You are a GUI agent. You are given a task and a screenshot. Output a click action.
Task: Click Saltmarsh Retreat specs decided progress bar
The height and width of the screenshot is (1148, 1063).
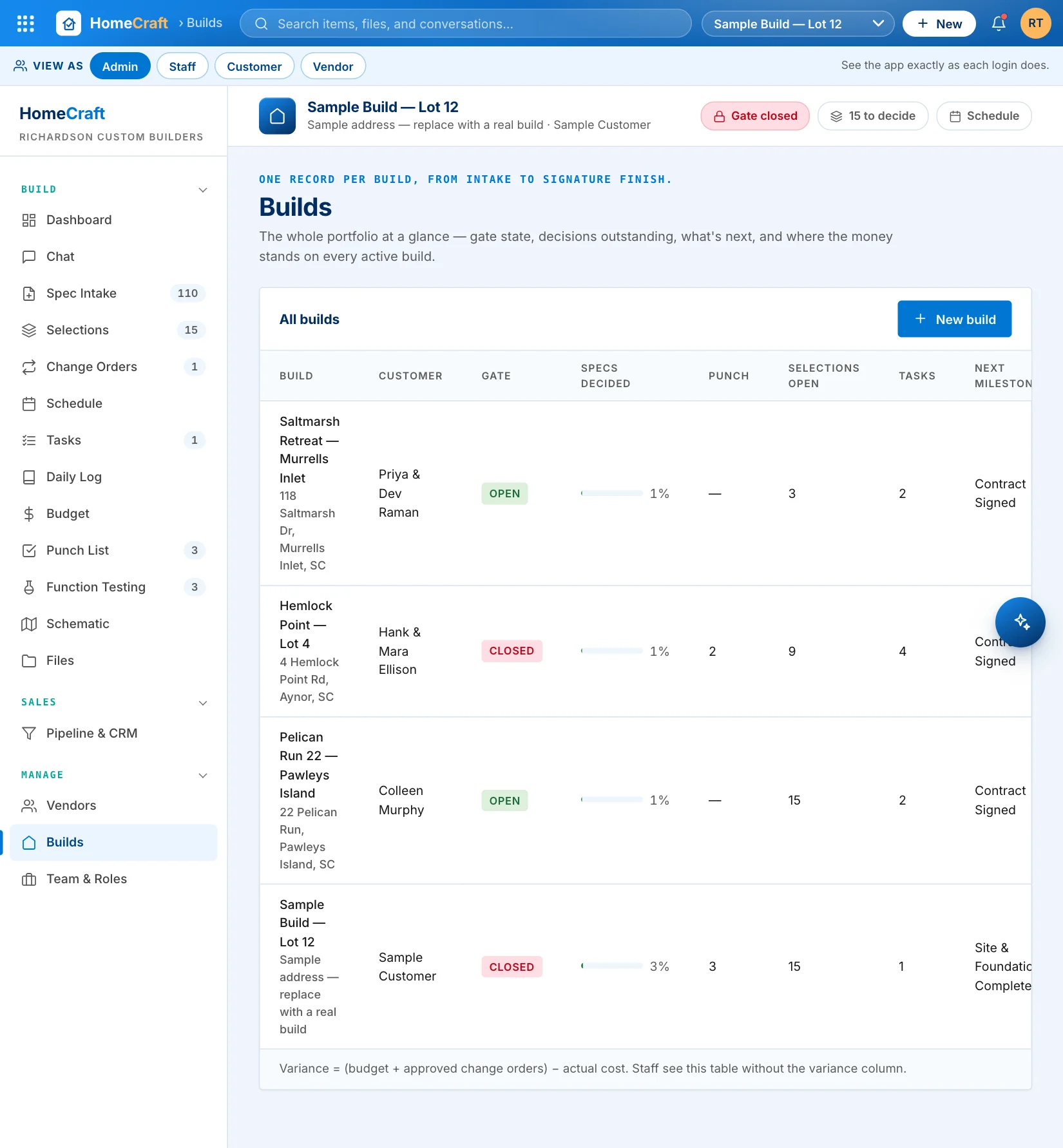click(612, 493)
